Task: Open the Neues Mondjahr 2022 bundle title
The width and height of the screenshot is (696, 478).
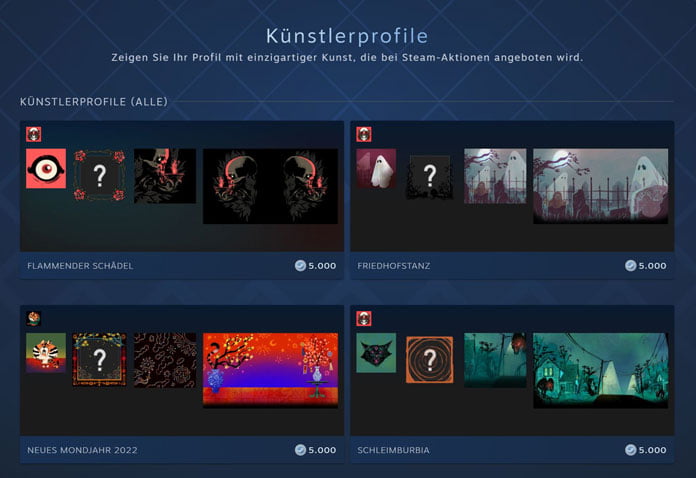Action: click(x=82, y=450)
